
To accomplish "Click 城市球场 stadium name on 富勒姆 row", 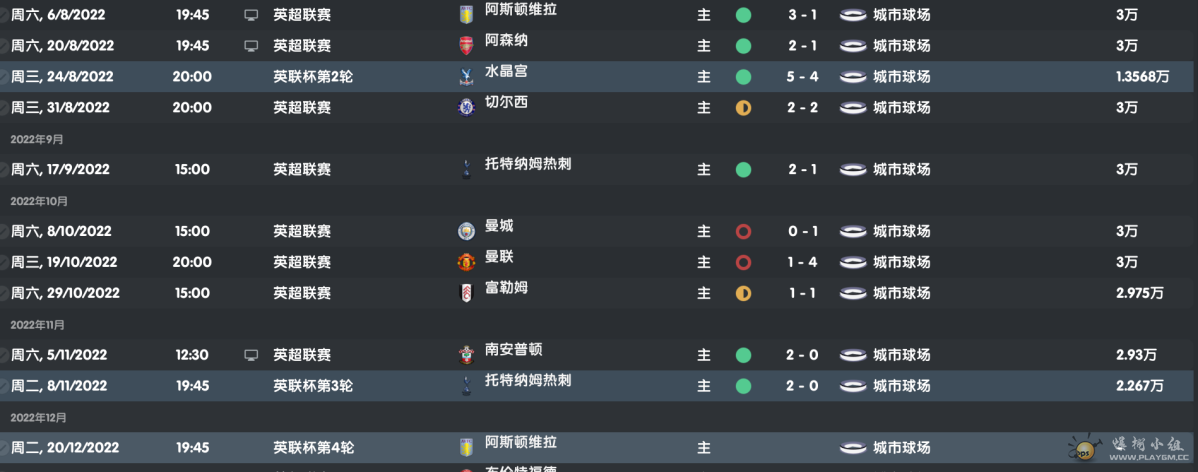I will tap(902, 293).
